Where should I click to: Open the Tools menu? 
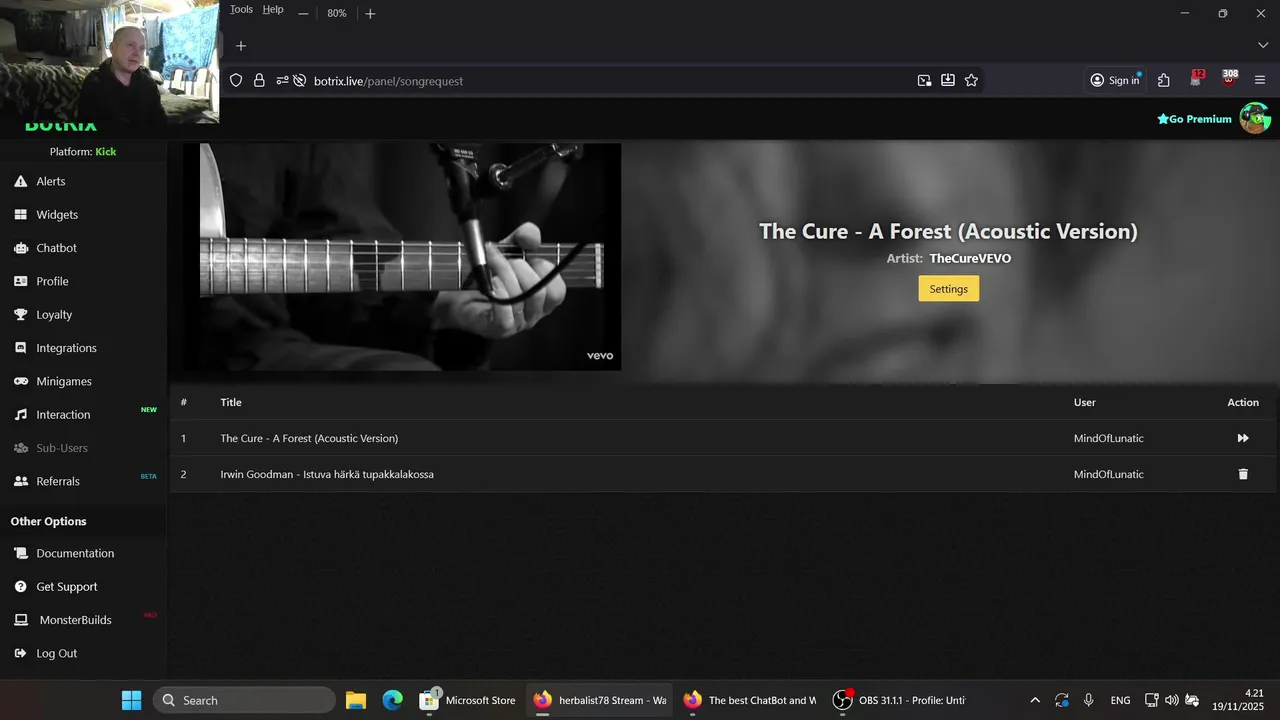[241, 9]
